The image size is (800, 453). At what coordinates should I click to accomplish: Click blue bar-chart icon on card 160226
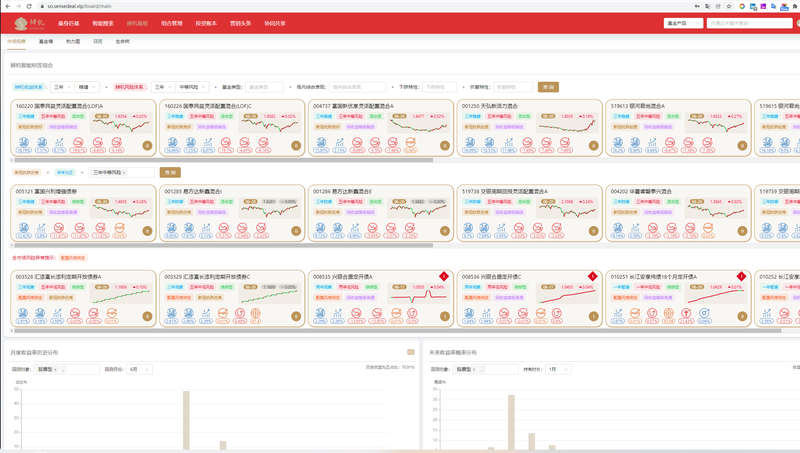click(x=208, y=142)
